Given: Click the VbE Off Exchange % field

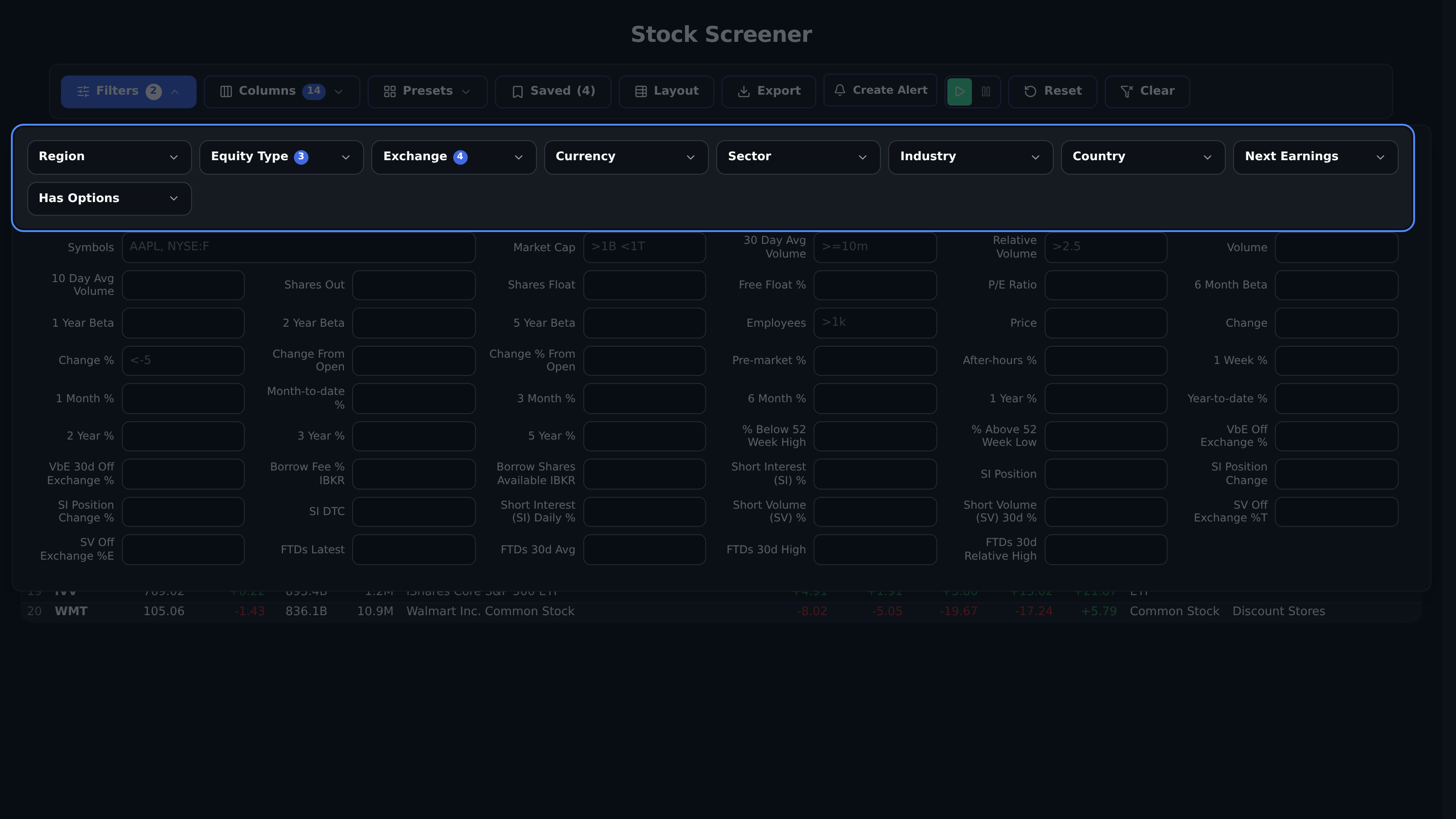Looking at the screenshot, I should pyautogui.click(x=1337, y=436).
